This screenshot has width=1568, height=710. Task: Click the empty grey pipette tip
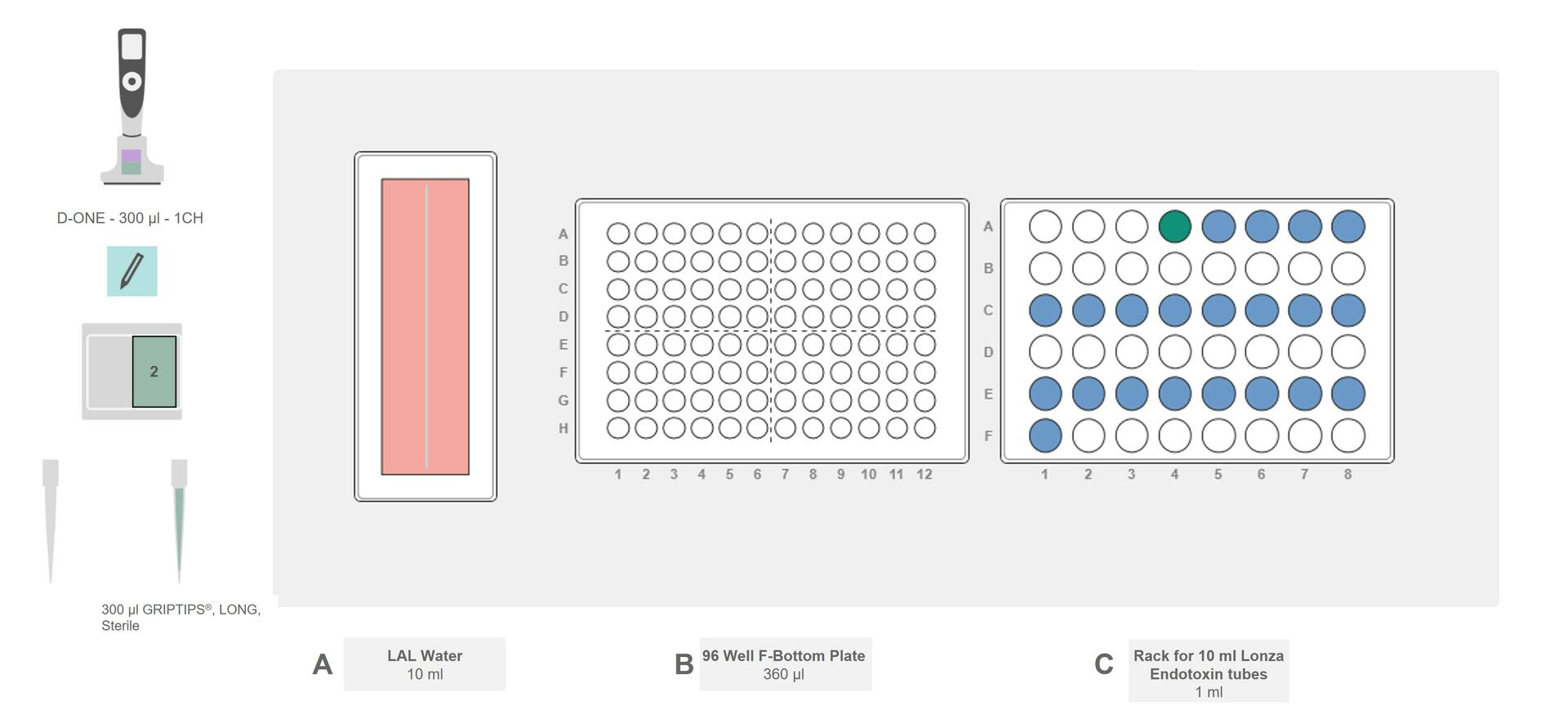(x=51, y=521)
